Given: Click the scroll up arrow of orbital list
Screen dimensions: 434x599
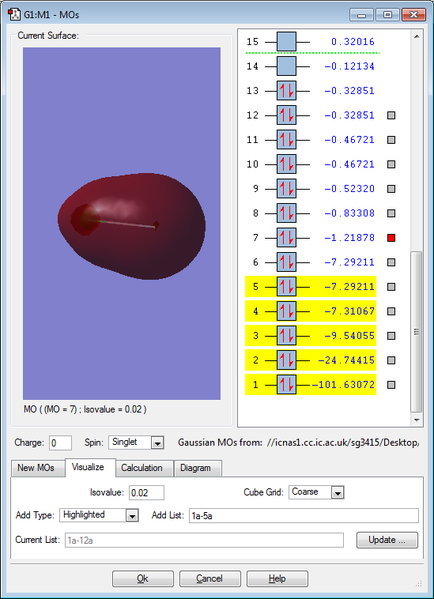Looking at the screenshot, I should [416, 36].
